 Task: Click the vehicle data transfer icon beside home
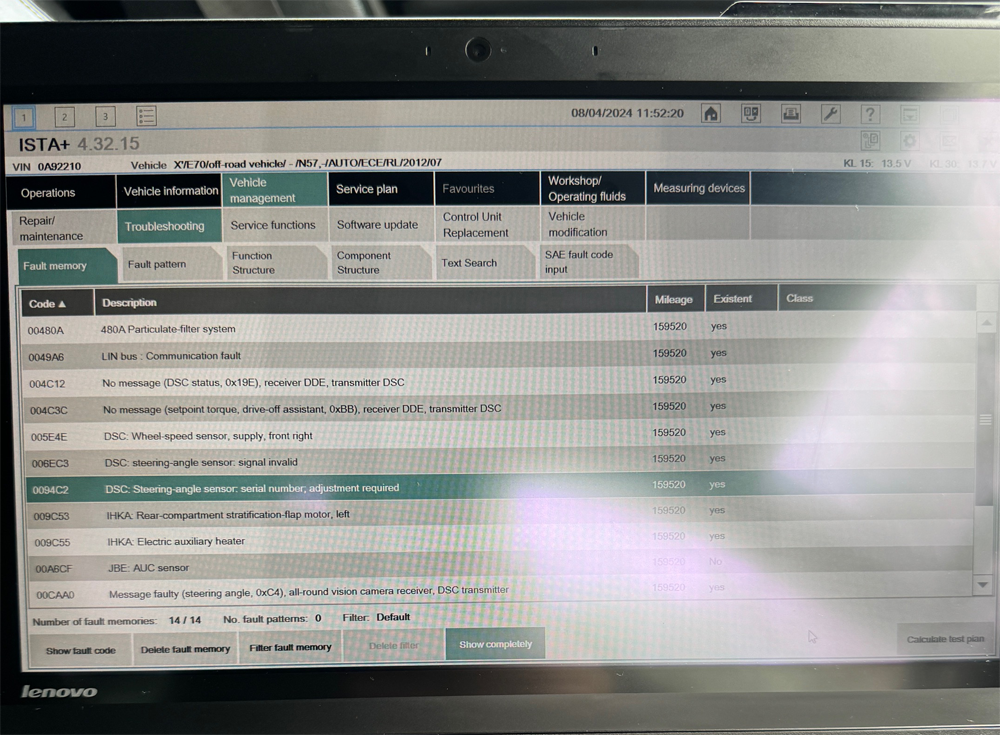pyautogui.click(x=751, y=114)
